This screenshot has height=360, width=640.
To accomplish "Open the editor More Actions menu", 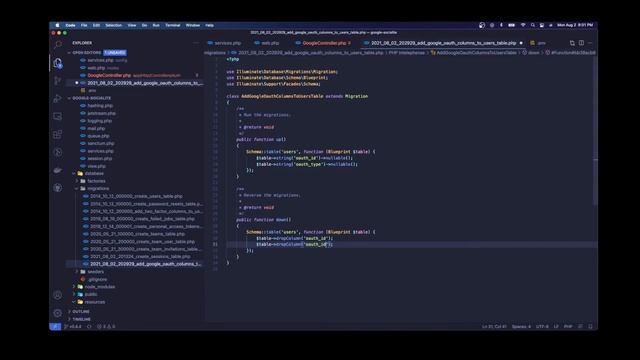I will click(590, 43).
